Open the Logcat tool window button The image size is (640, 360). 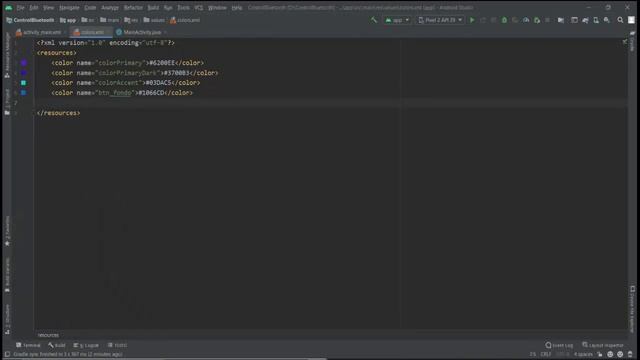coord(86,345)
